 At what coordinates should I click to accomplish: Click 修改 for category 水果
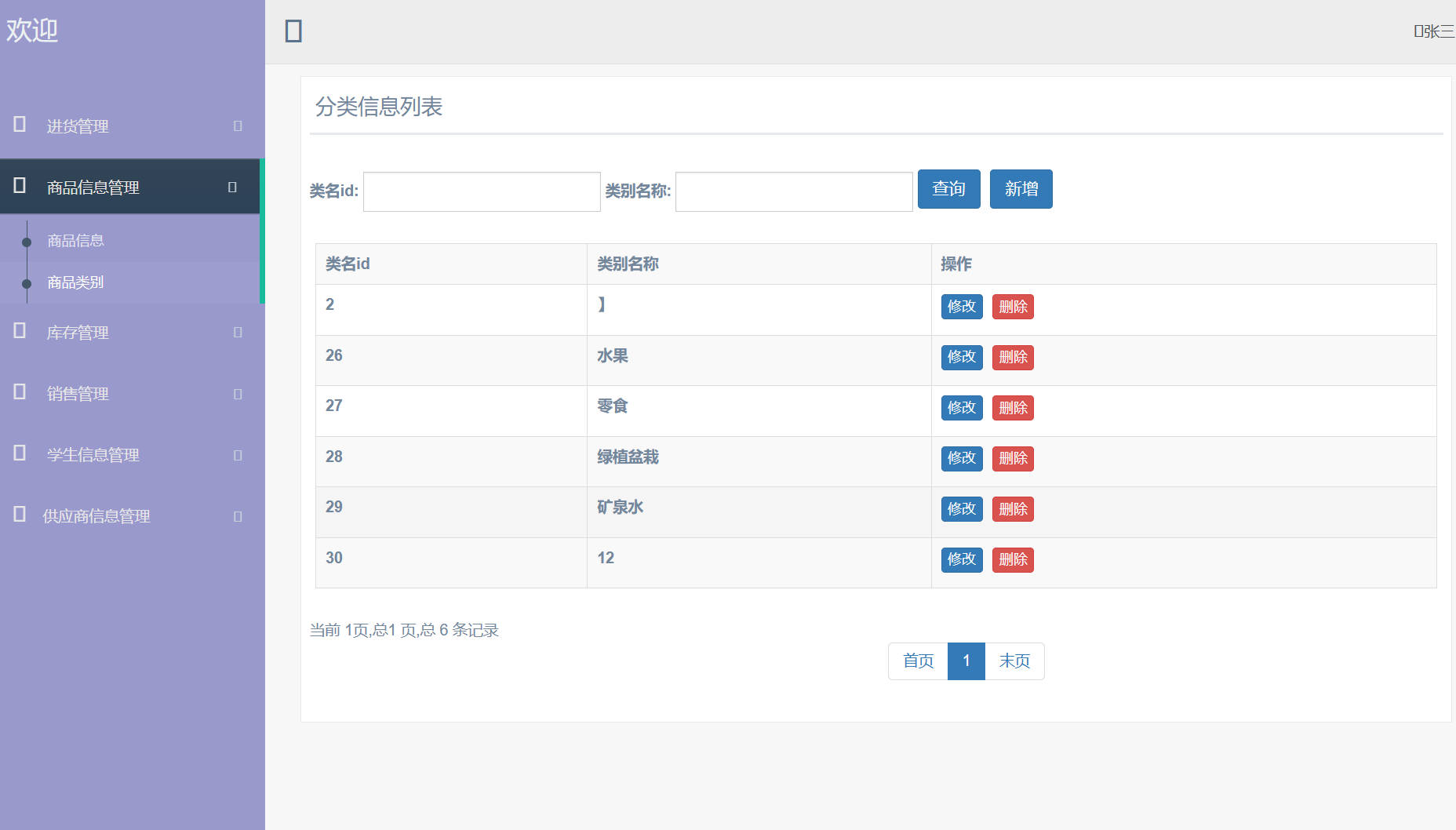[961, 357]
